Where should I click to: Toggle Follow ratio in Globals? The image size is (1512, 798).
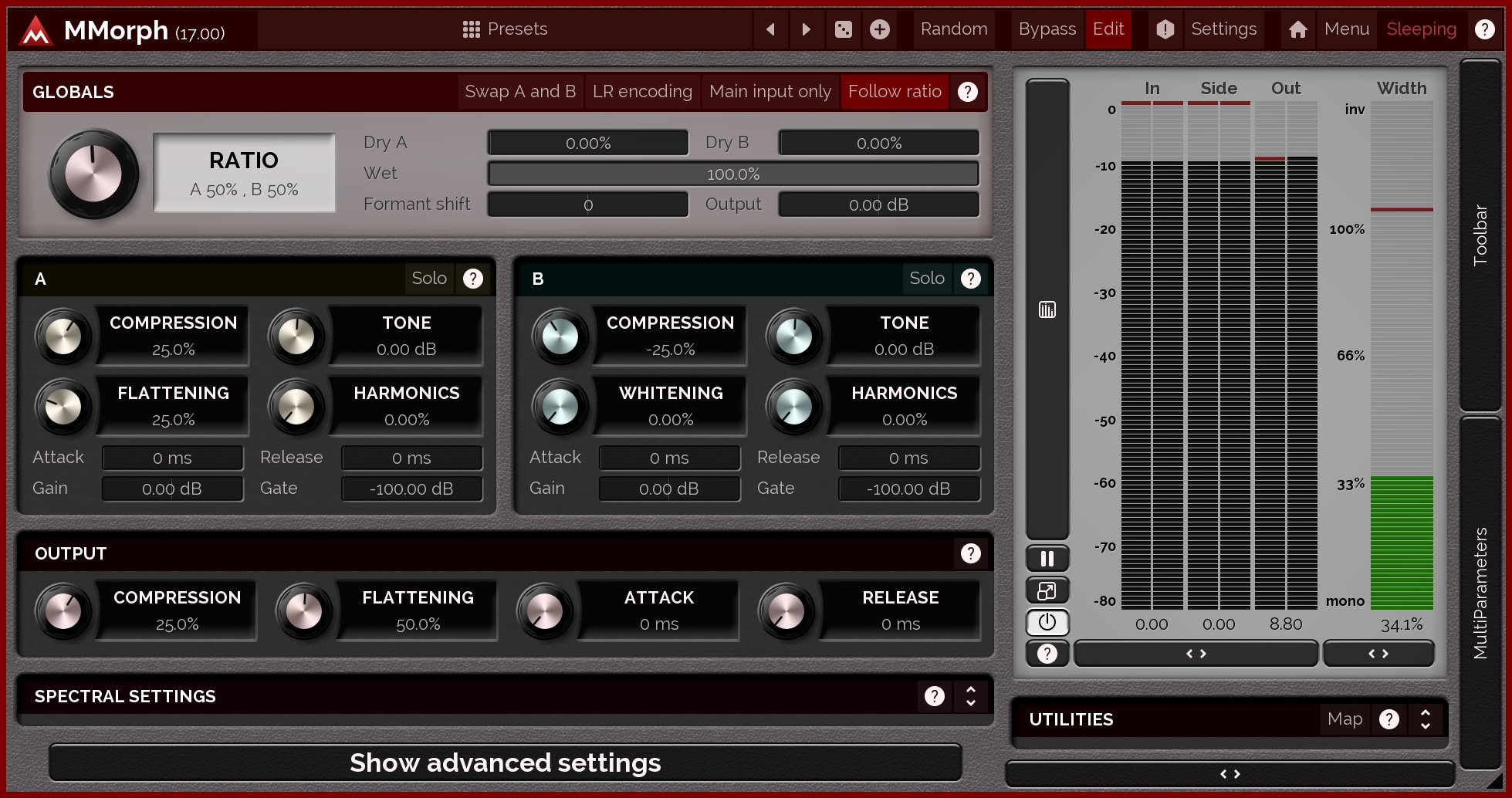point(894,92)
